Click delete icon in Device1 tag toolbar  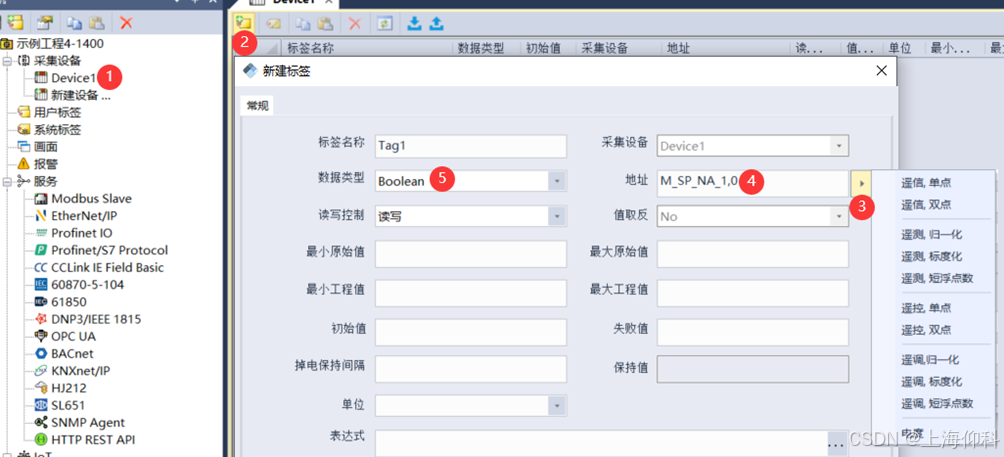(x=355, y=24)
